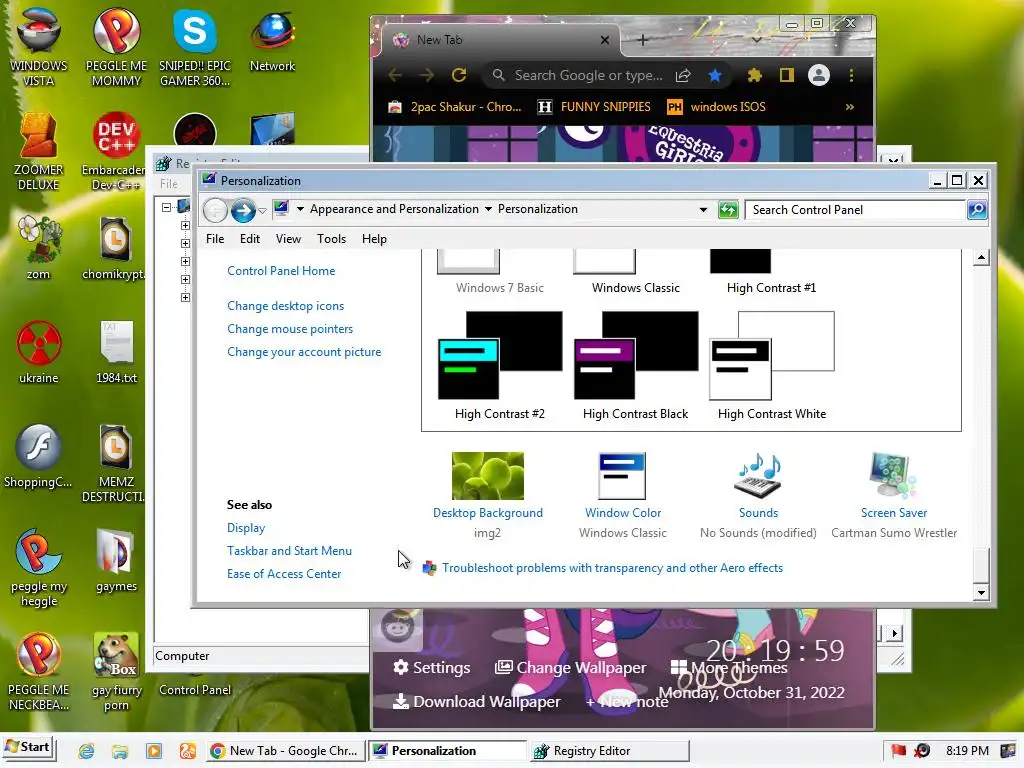This screenshot has height=768, width=1024.
Task: Open Chrome profile avatar
Action: (818, 75)
